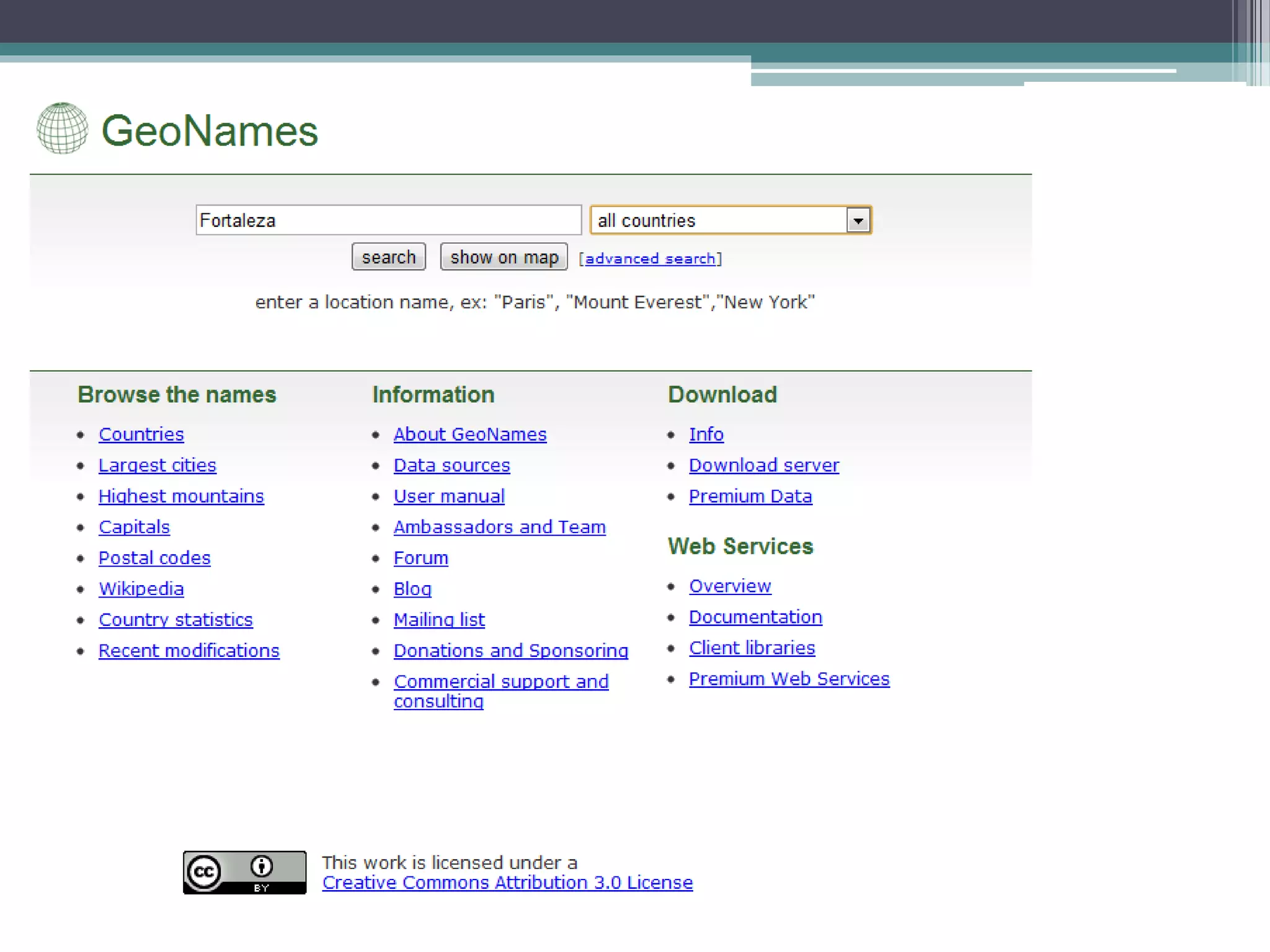1270x952 pixels.
Task: Open the Documentation link
Action: click(755, 617)
